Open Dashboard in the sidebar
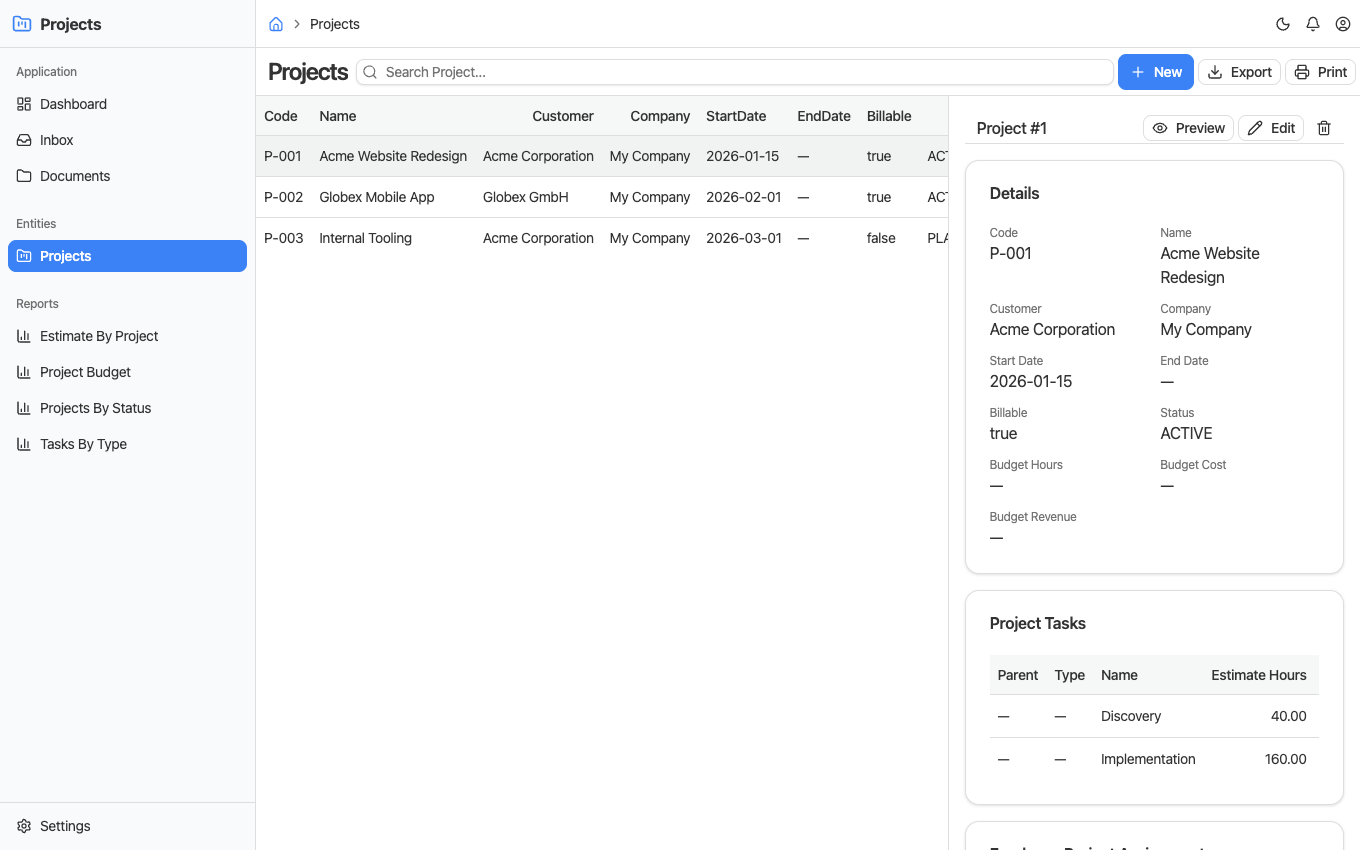This screenshot has height=850, width=1360. [127, 104]
